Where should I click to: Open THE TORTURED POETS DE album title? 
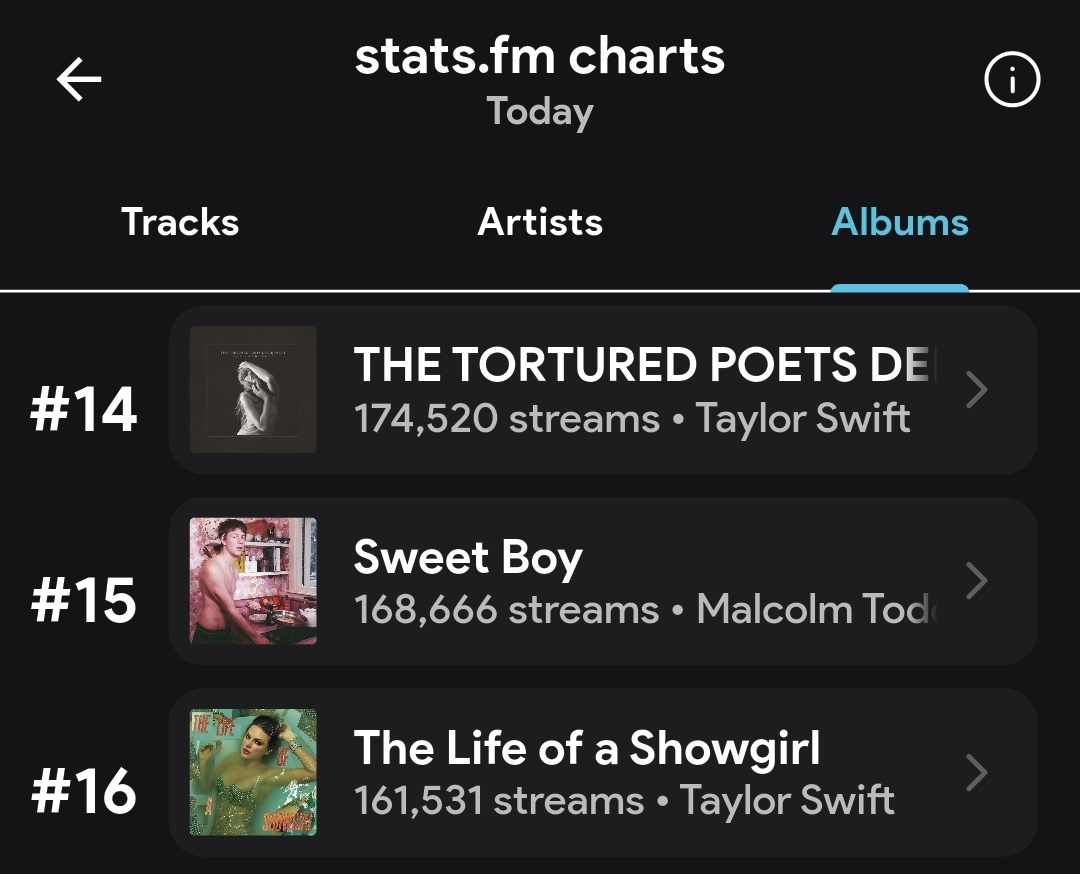tap(645, 364)
